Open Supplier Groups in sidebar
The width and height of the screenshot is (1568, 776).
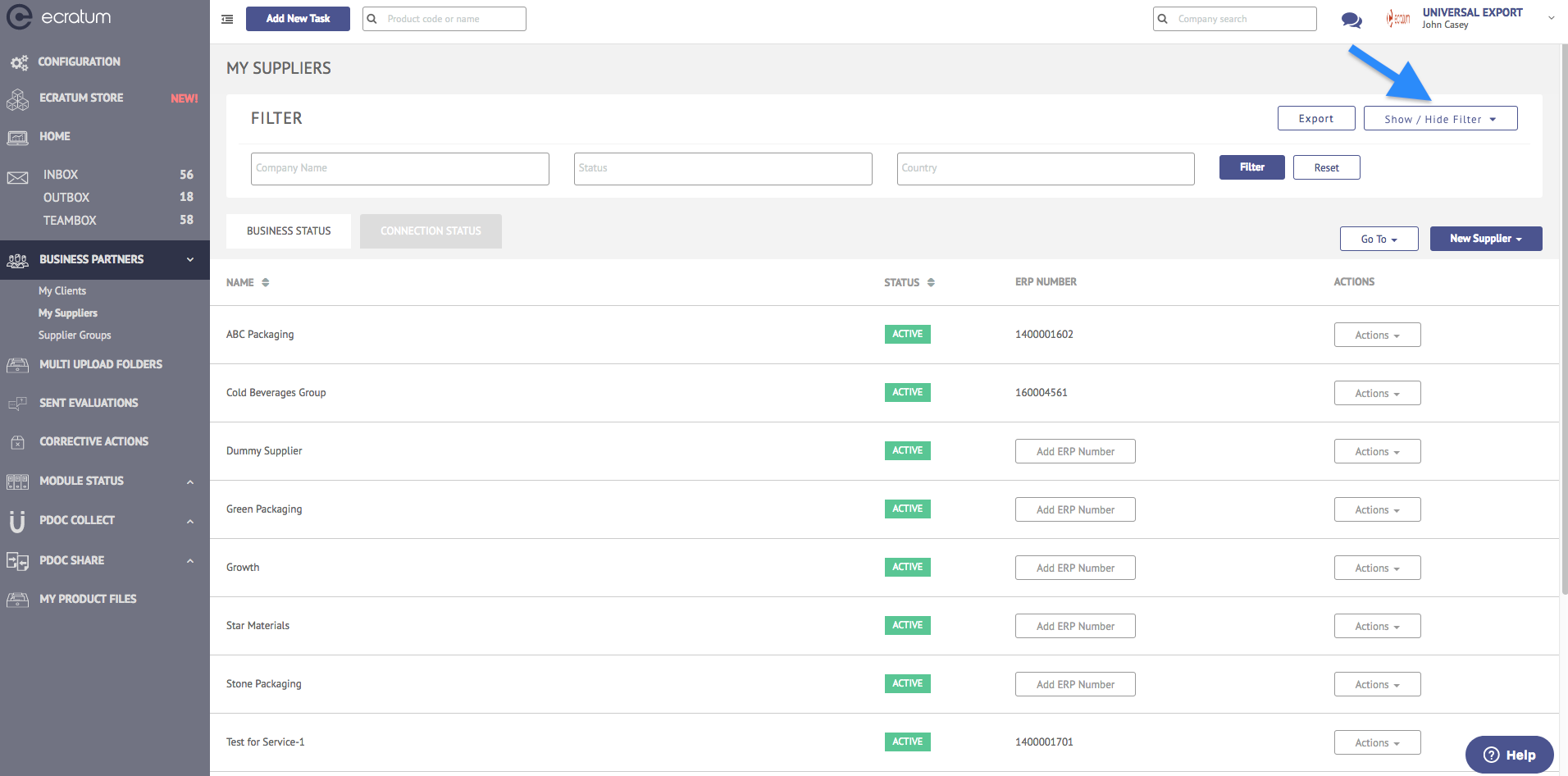pyautogui.click(x=75, y=336)
